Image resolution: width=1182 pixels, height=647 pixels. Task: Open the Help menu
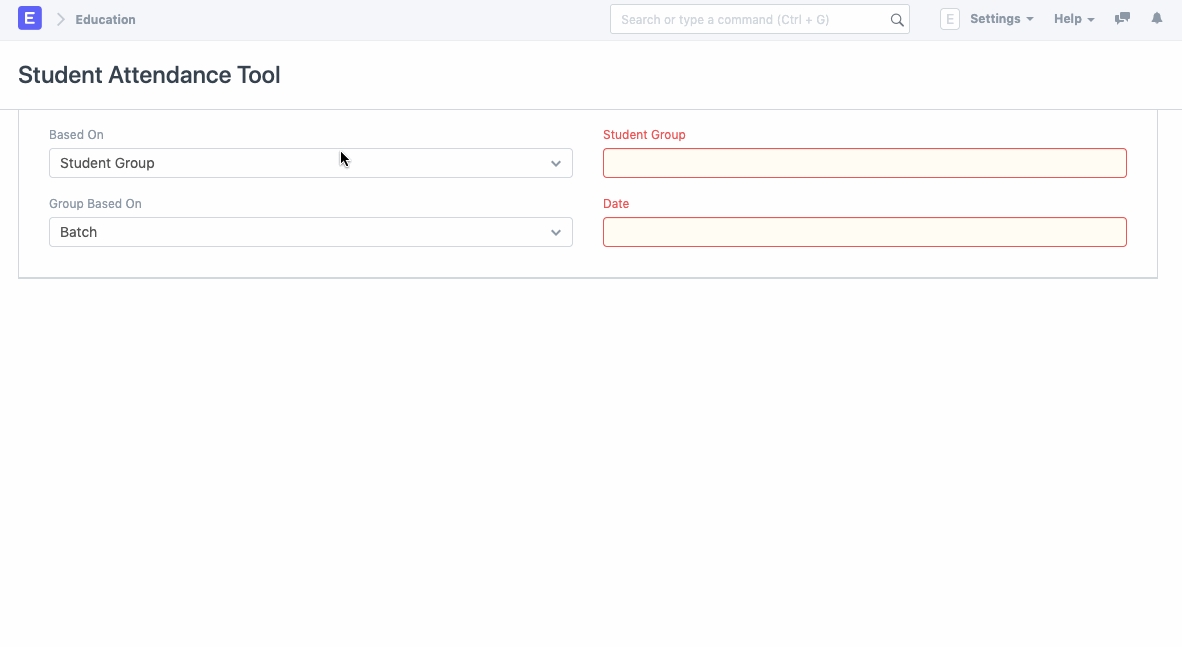(x=1074, y=19)
